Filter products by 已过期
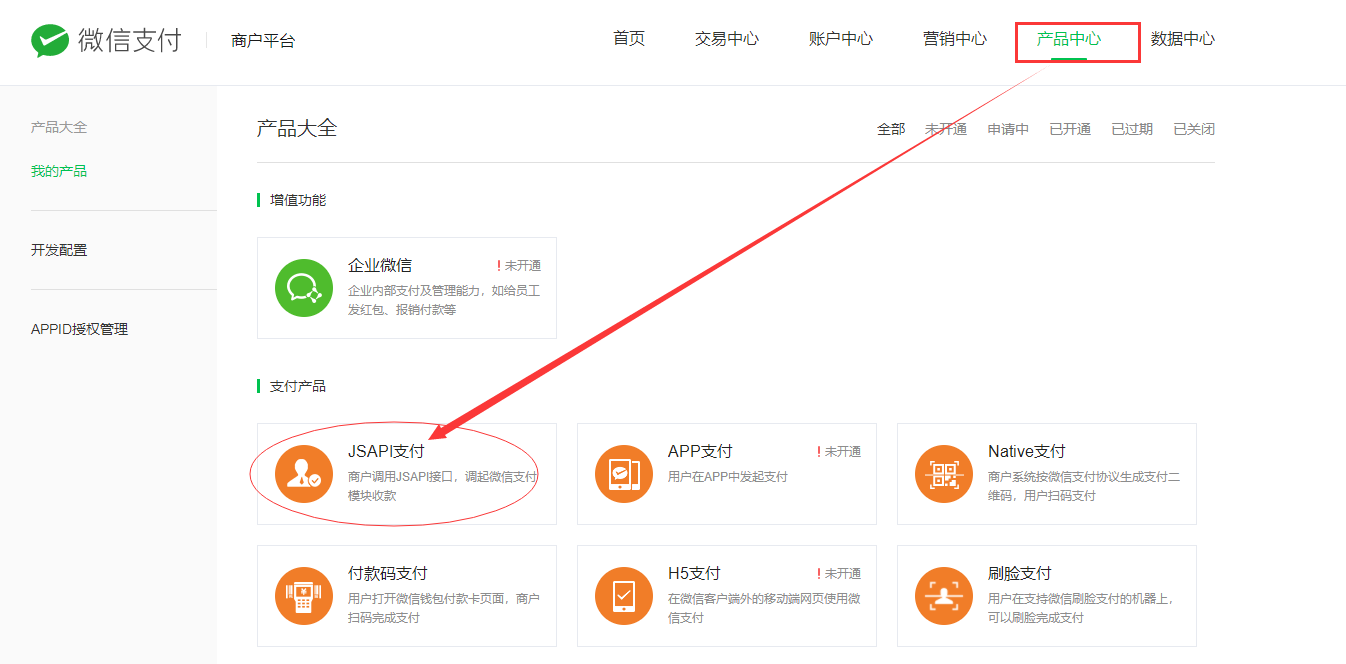The width and height of the screenshot is (1346, 664). click(1132, 129)
